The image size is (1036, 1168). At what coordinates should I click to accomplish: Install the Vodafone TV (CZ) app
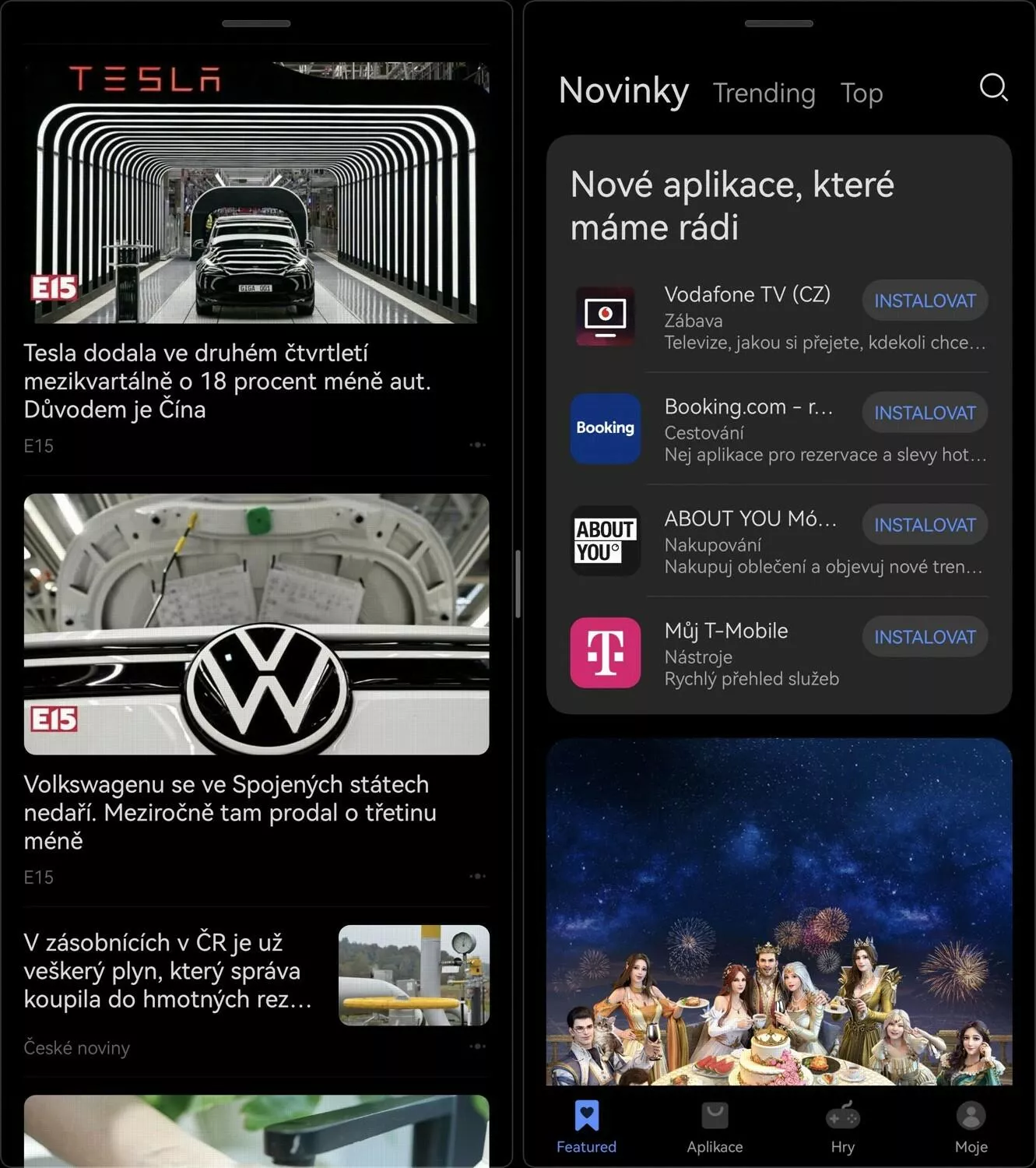[x=925, y=301]
